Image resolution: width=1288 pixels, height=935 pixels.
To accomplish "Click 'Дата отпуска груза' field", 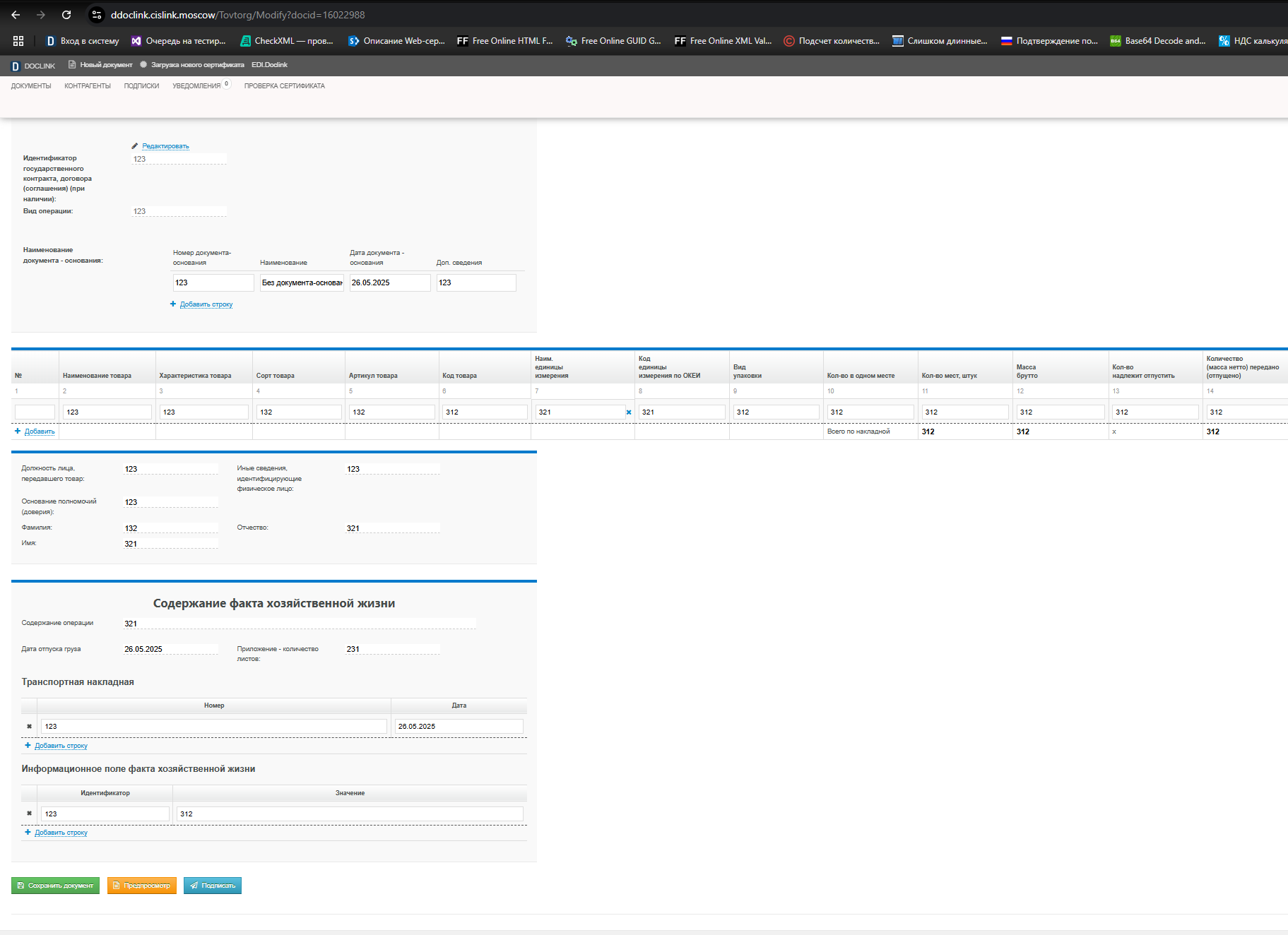I will pyautogui.click(x=171, y=649).
